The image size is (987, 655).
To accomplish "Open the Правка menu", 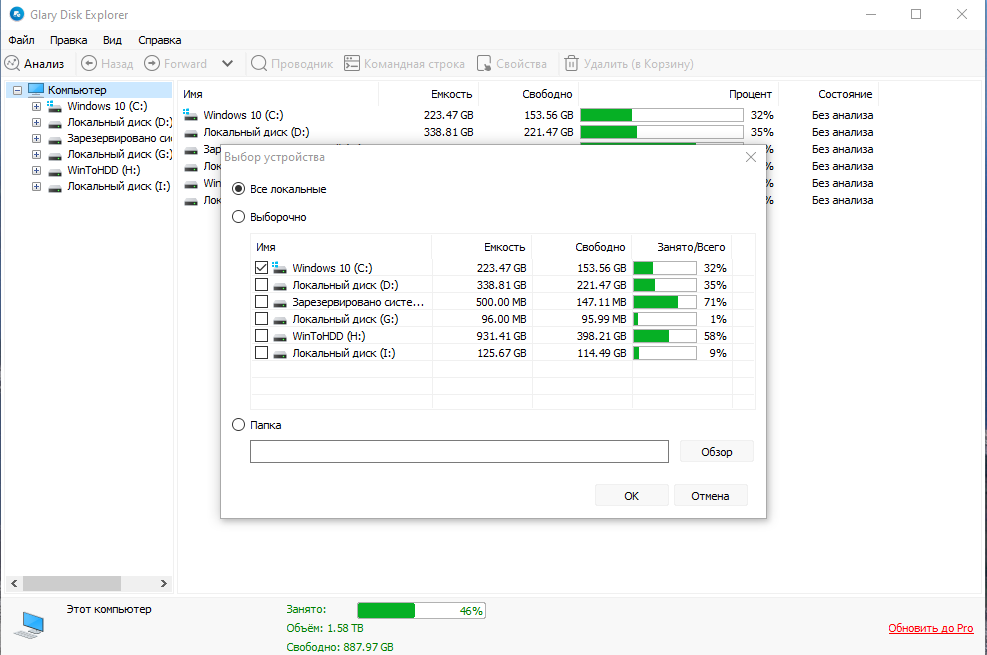I will (x=69, y=40).
